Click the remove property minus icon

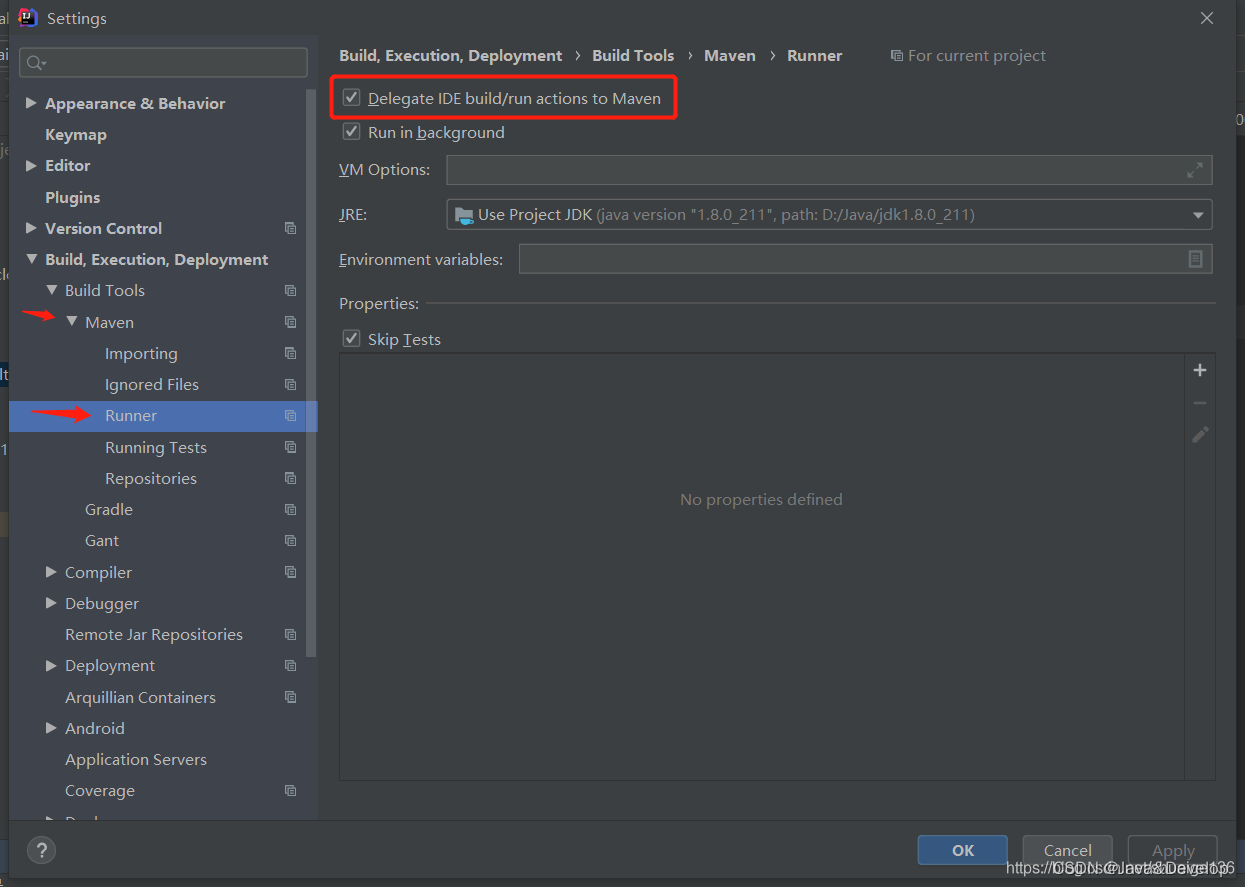click(x=1200, y=403)
